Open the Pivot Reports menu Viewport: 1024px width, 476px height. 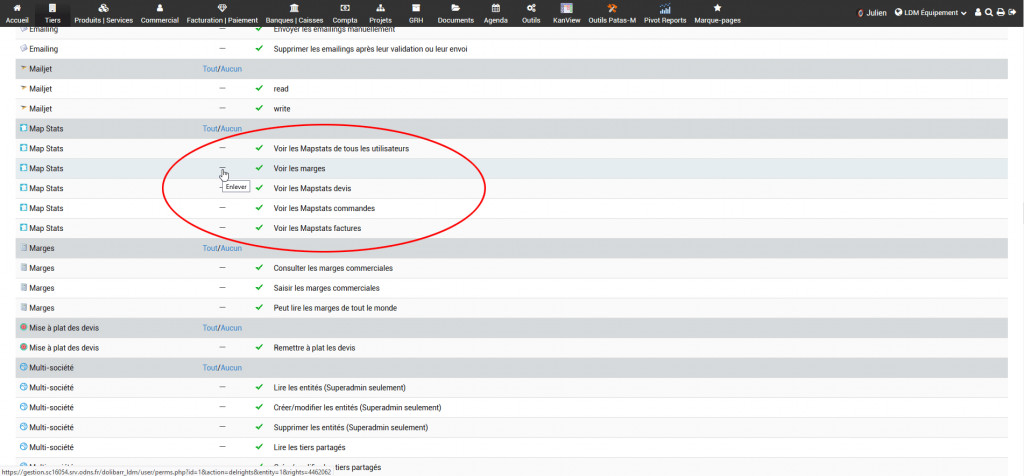[x=665, y=13]
